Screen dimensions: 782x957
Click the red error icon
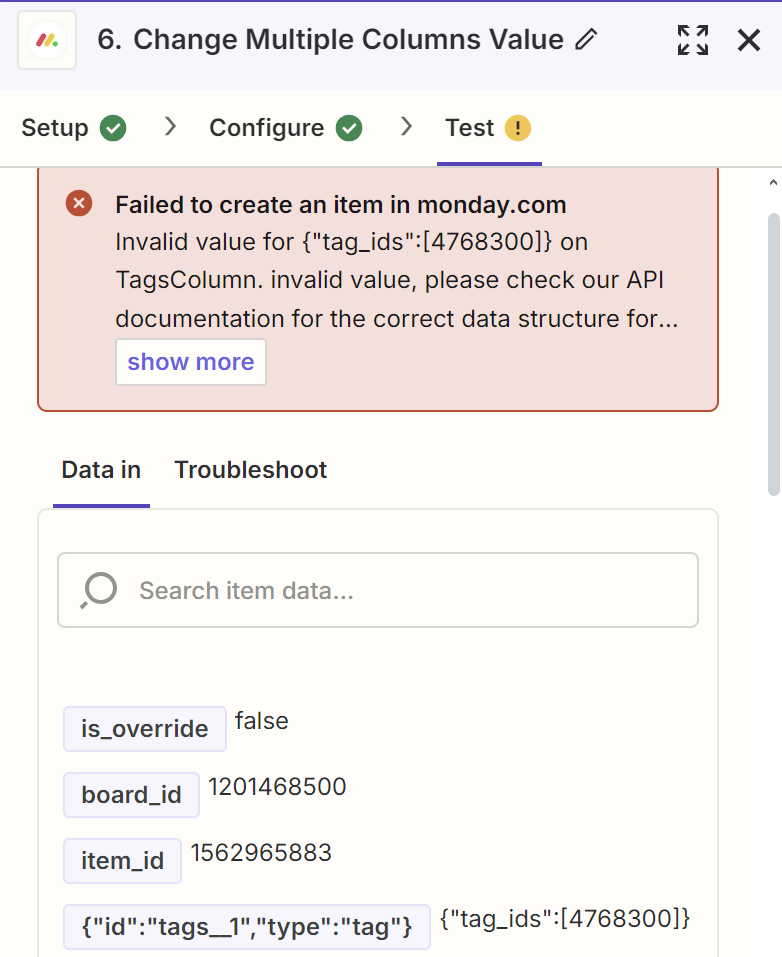[x=79, y=203]
